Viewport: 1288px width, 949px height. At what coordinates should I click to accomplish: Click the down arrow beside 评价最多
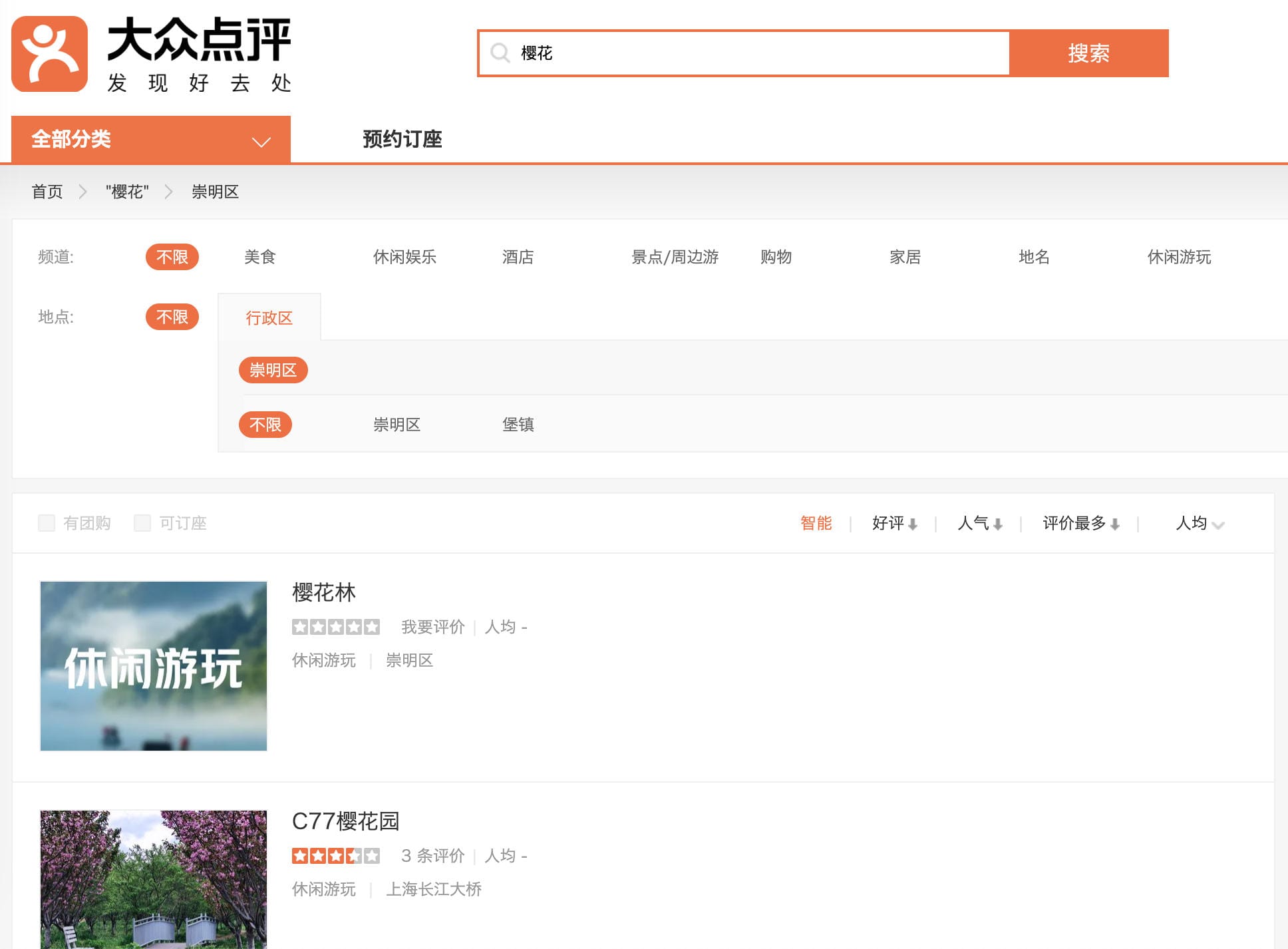[1115, 524]
